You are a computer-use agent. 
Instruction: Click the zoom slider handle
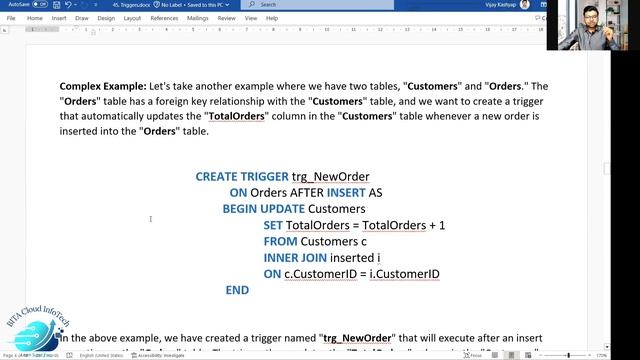tap(569, 356)
